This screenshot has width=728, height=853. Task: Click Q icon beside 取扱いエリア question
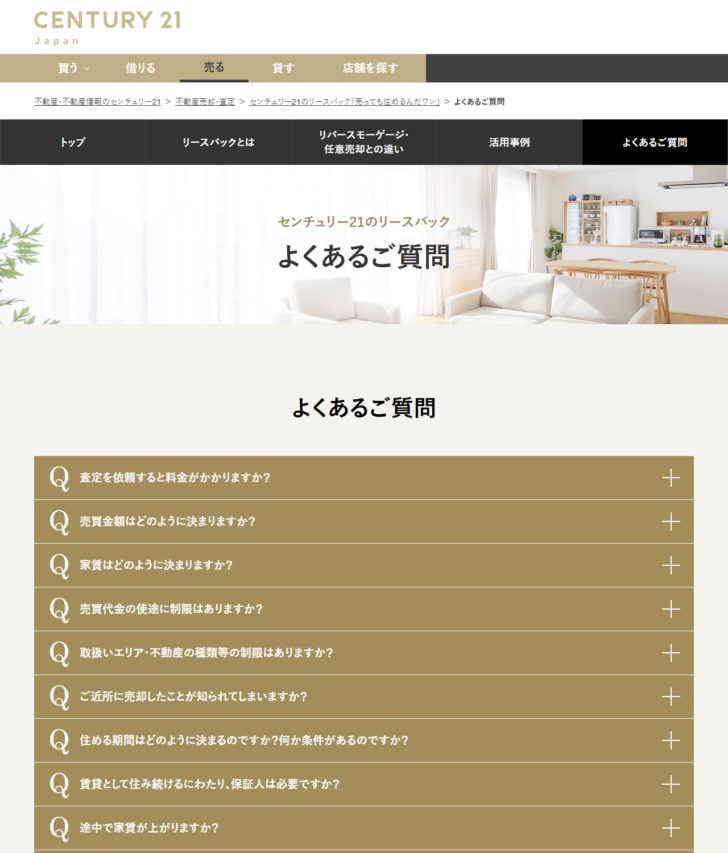(x=59, y=654)
